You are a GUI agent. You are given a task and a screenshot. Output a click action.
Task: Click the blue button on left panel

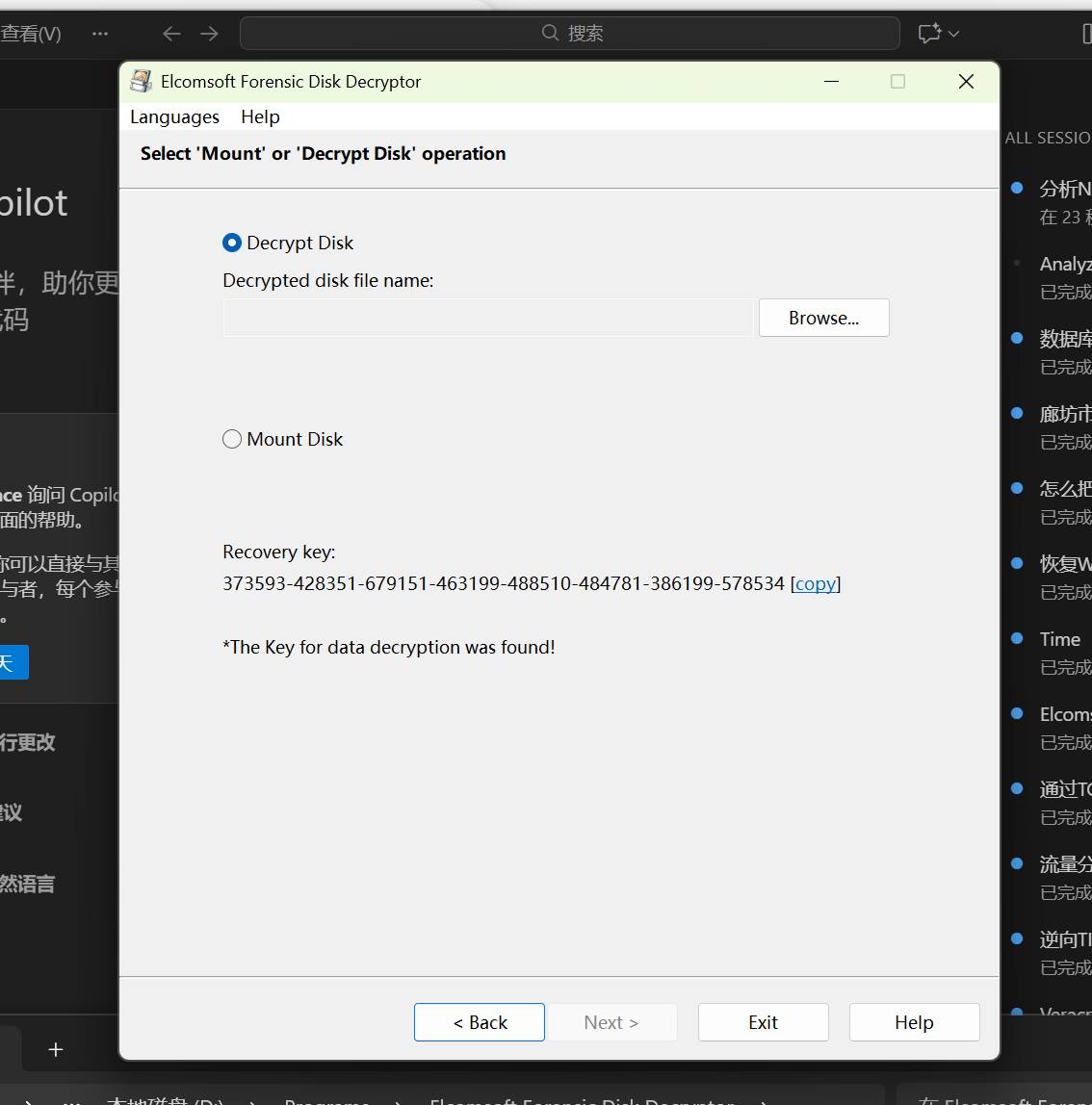14,662
